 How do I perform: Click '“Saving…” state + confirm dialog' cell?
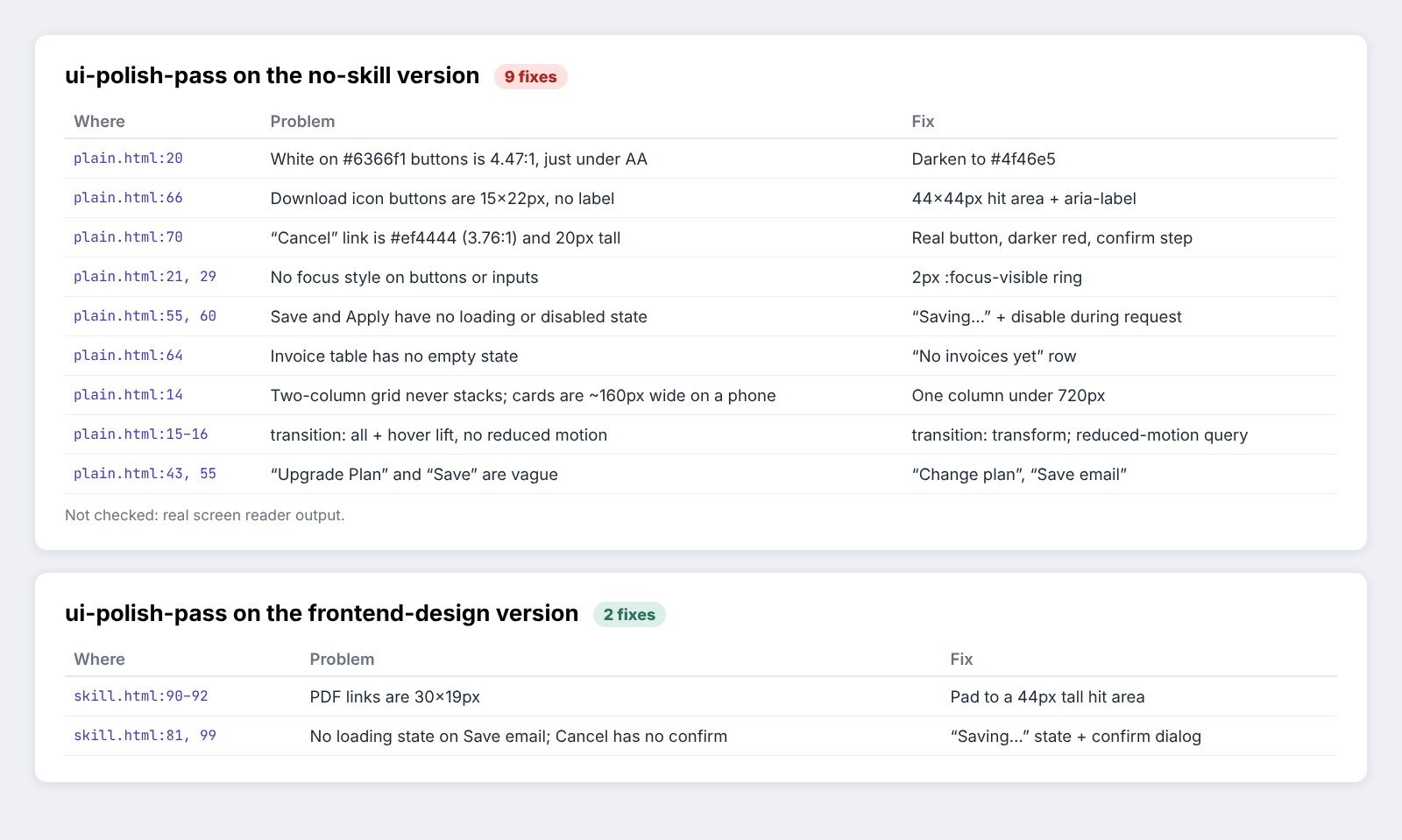click(x=1075, y=737)
